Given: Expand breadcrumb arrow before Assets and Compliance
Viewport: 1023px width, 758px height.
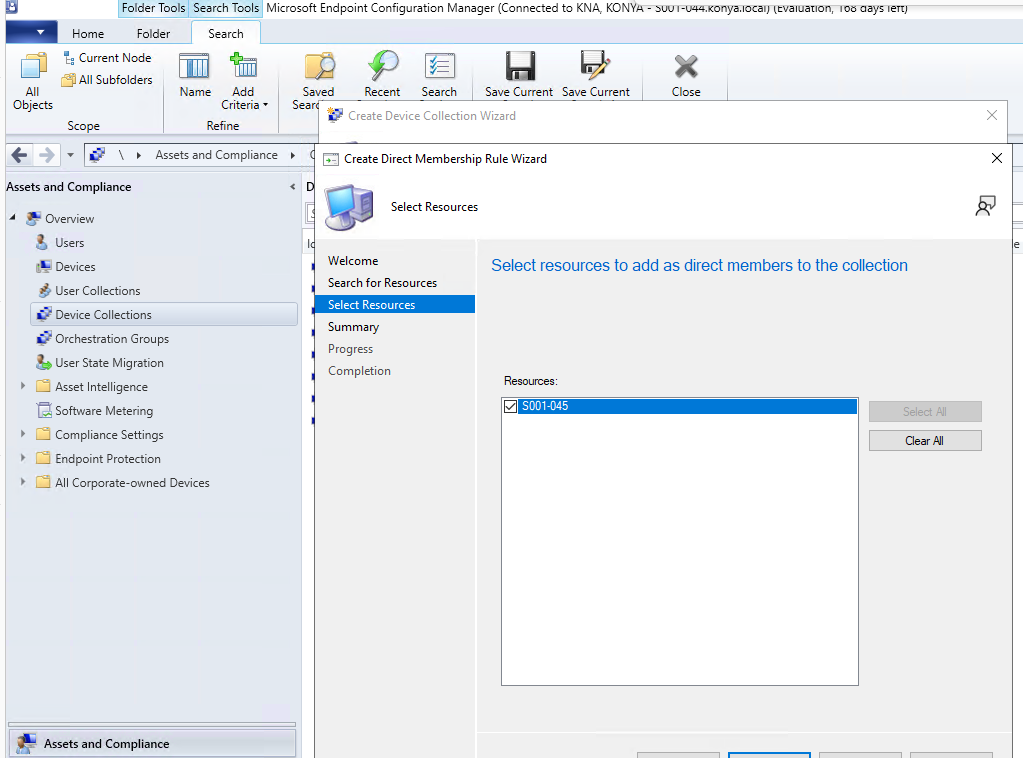Looking at the screenshot, I should [x=139, y=155].
